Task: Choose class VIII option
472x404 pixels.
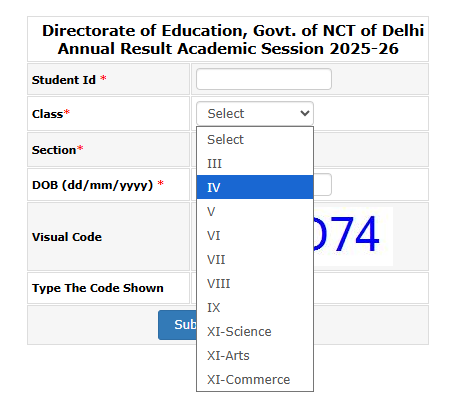Action: (x=255, y=283)
